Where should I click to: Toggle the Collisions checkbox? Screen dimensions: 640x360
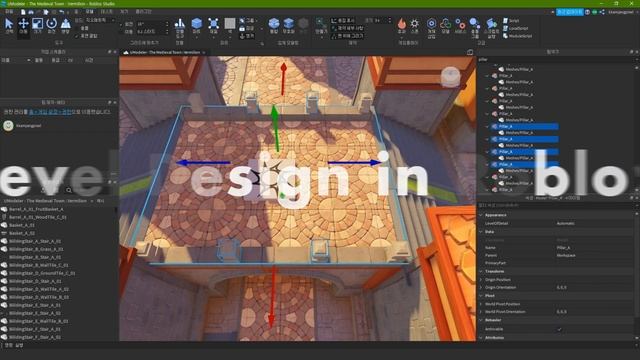[76, 28]
